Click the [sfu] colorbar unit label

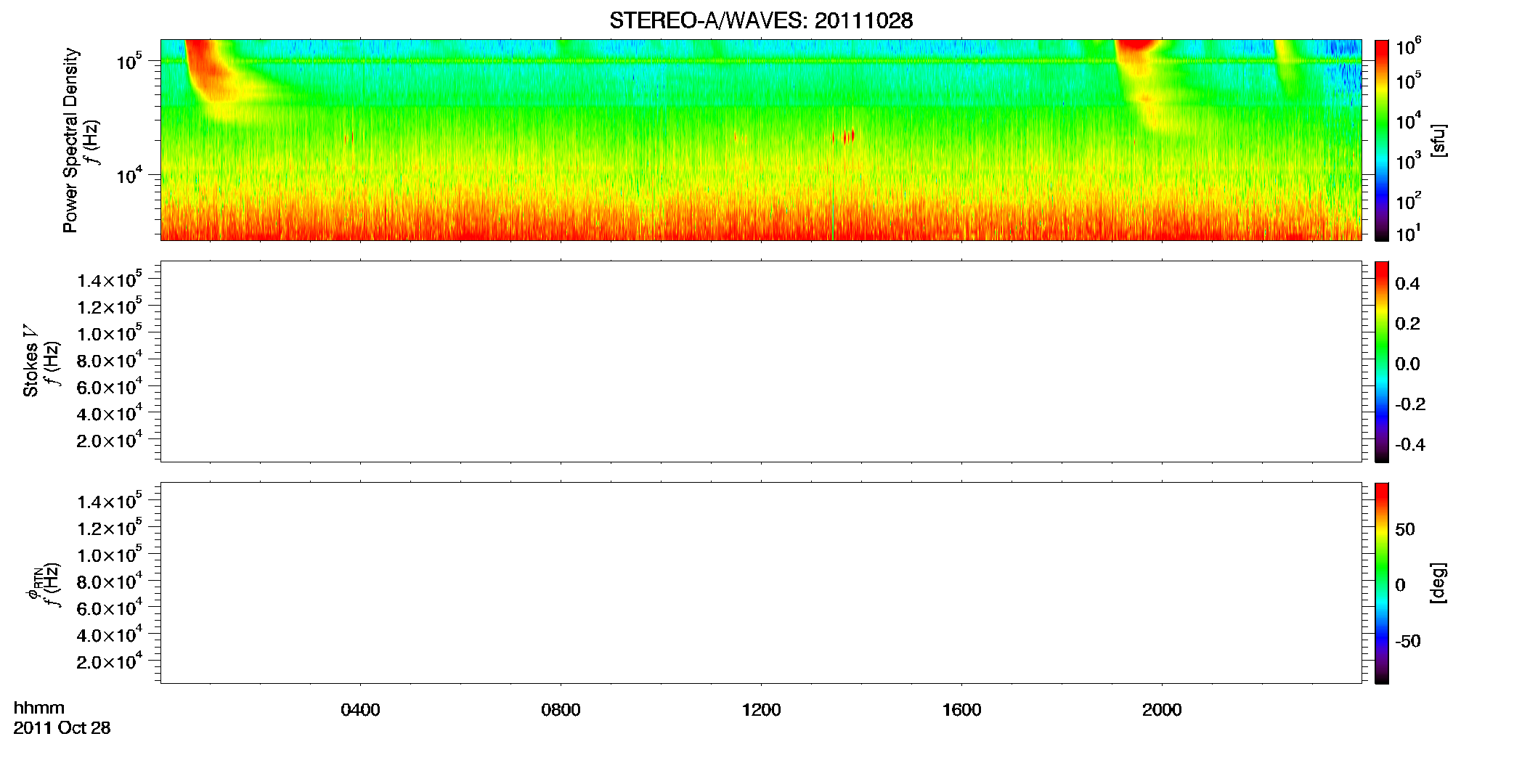1438,140
